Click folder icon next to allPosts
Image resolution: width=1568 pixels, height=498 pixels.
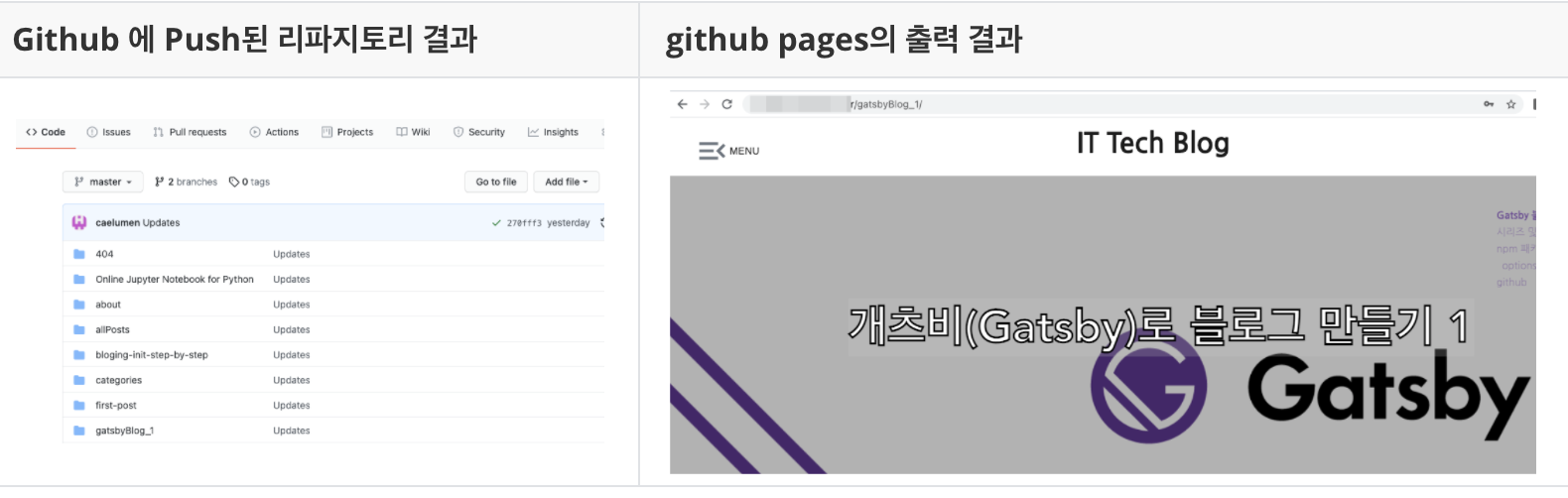(79, 329)
